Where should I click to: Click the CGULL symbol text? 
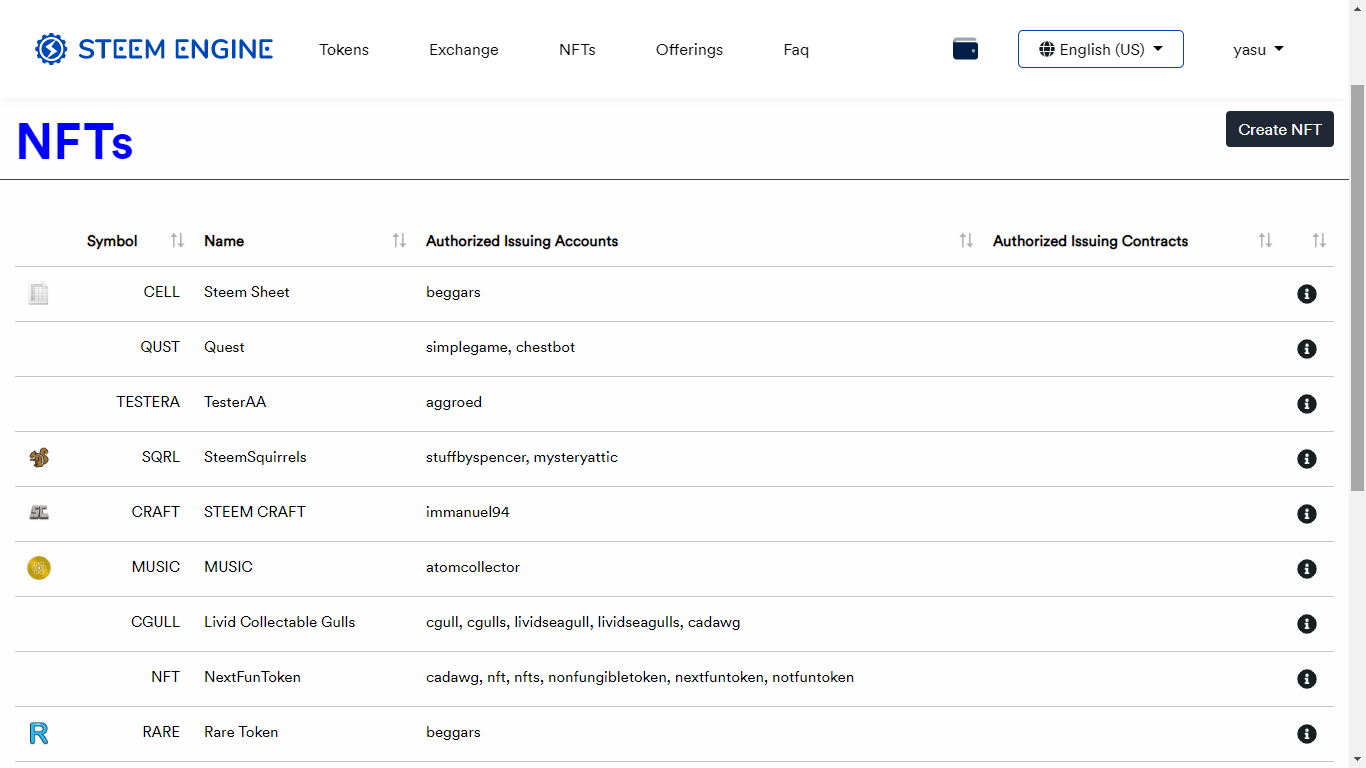pyautogui.click(x=156, y=622)
